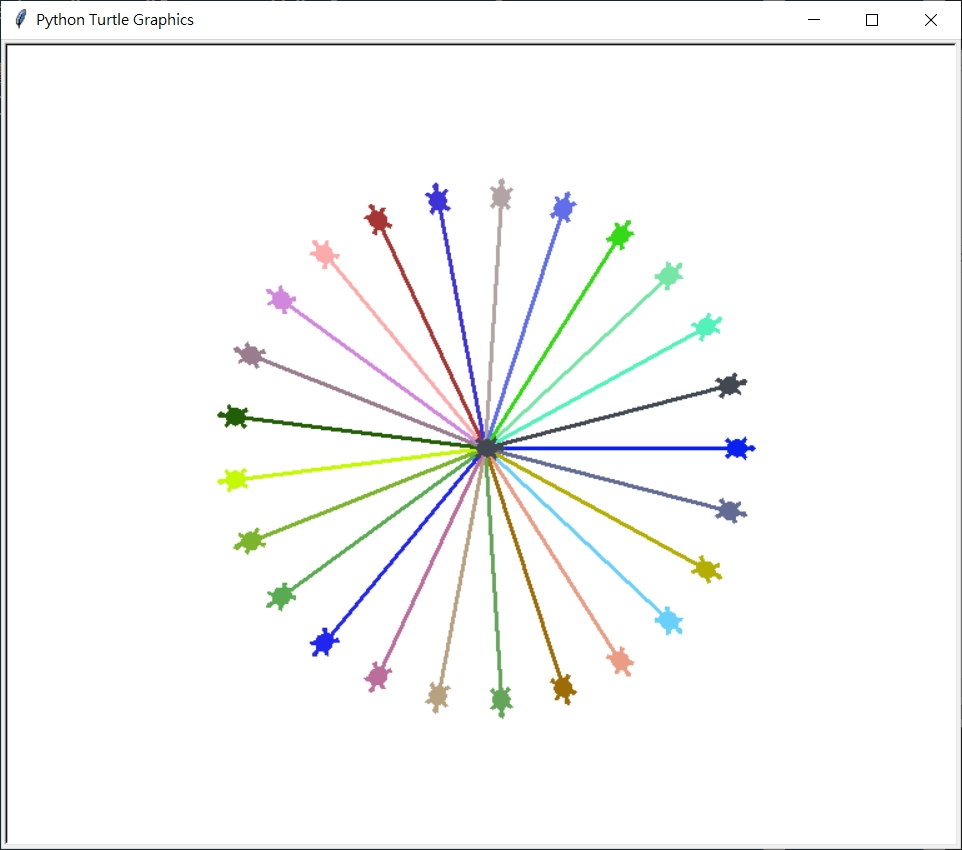Close the Python Turtle Graphics window
Viewport: 962px width, 850px height.
pyautogui.click(x=931, y=20)
